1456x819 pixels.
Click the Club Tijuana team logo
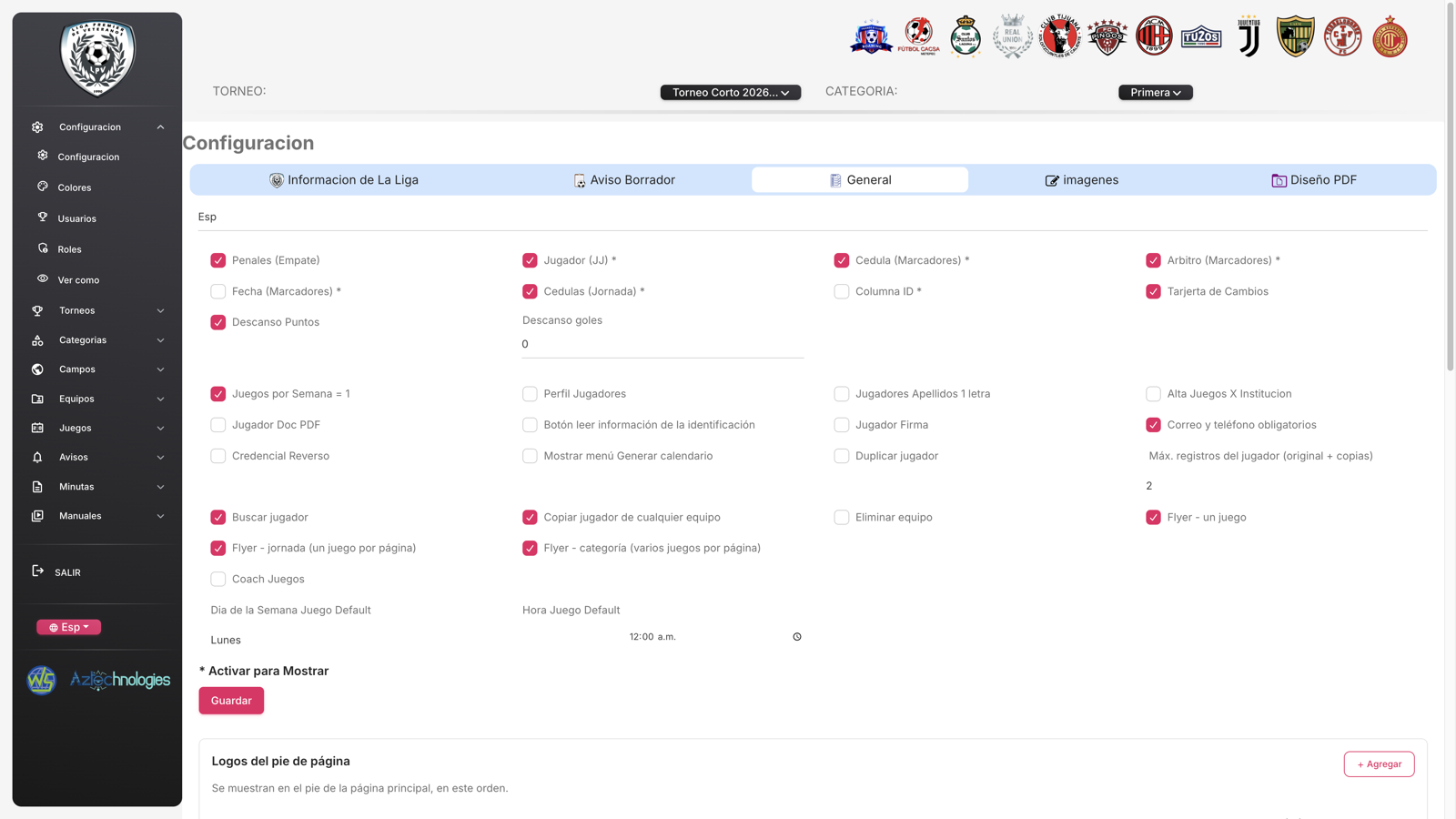(1059, 36)
